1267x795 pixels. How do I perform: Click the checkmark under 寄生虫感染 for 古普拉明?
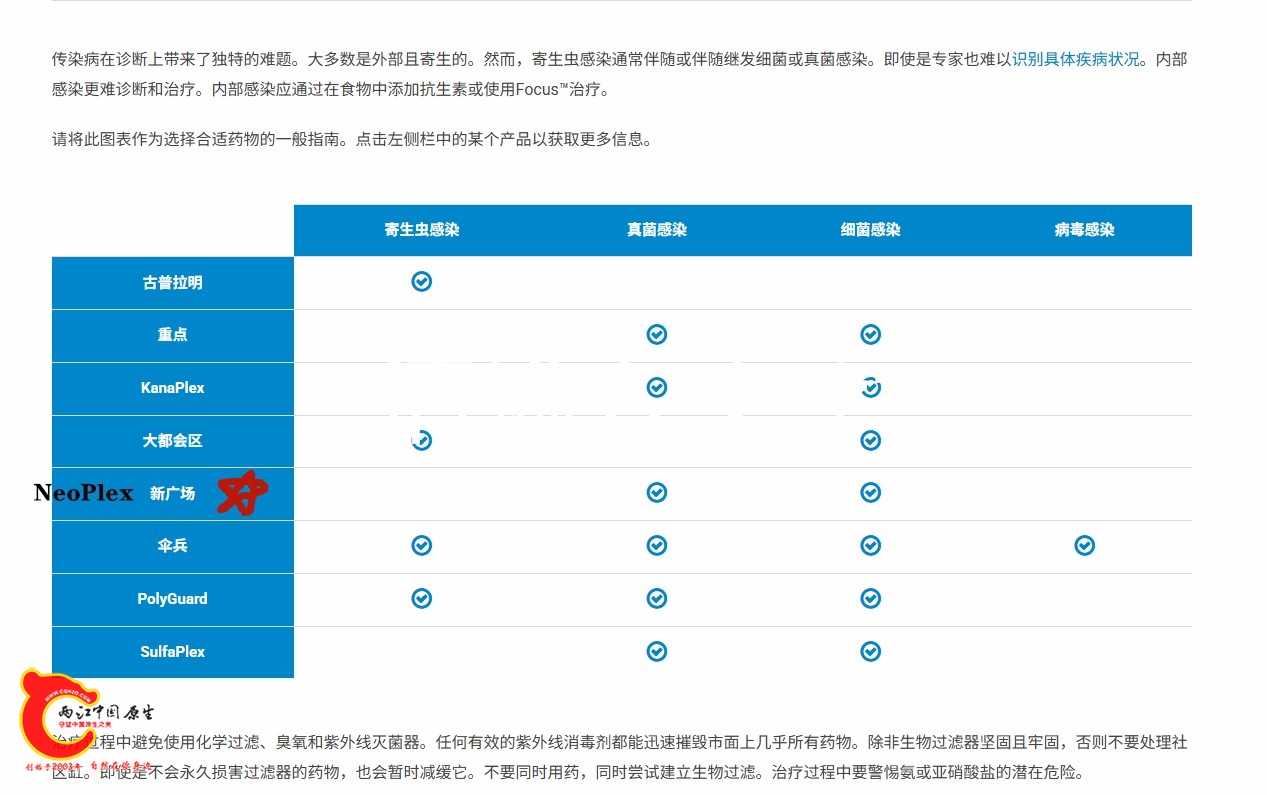[421, 281]
